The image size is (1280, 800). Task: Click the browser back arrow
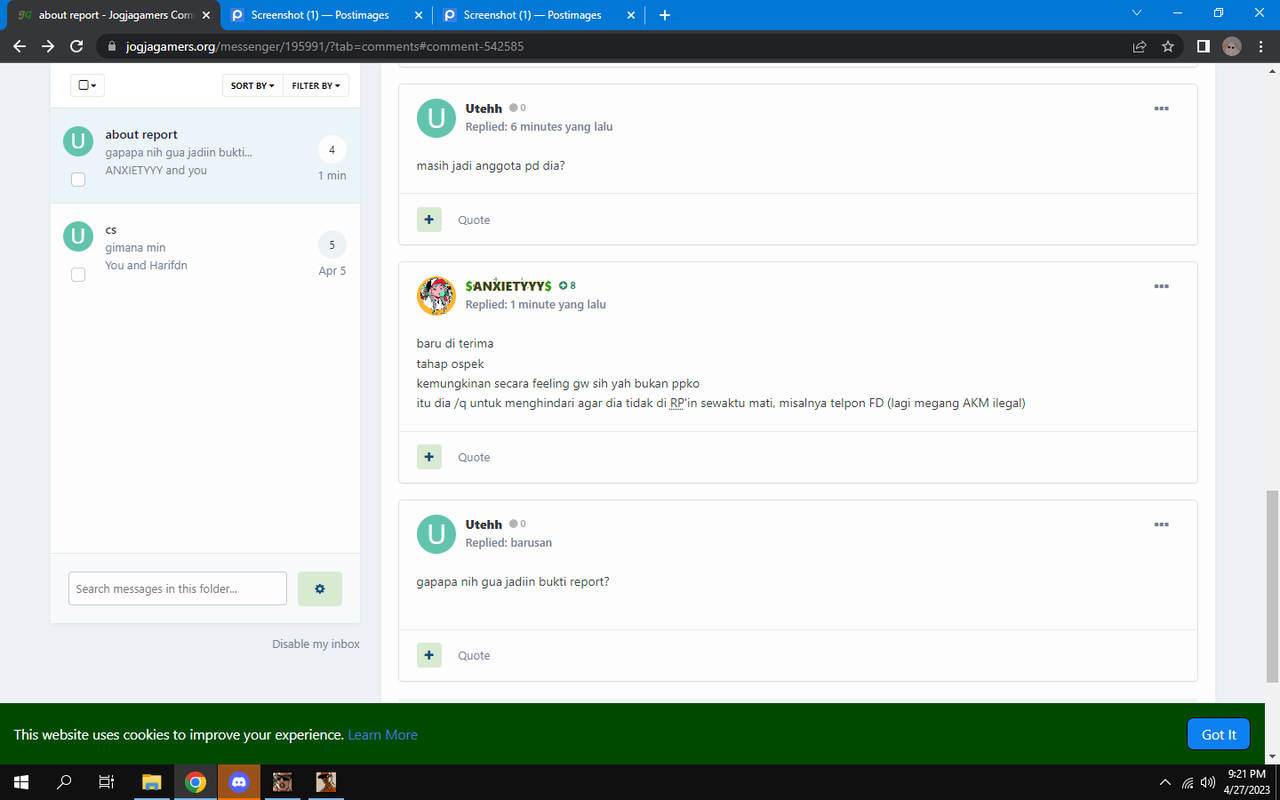pyautogui.click(x=20, y=46)
